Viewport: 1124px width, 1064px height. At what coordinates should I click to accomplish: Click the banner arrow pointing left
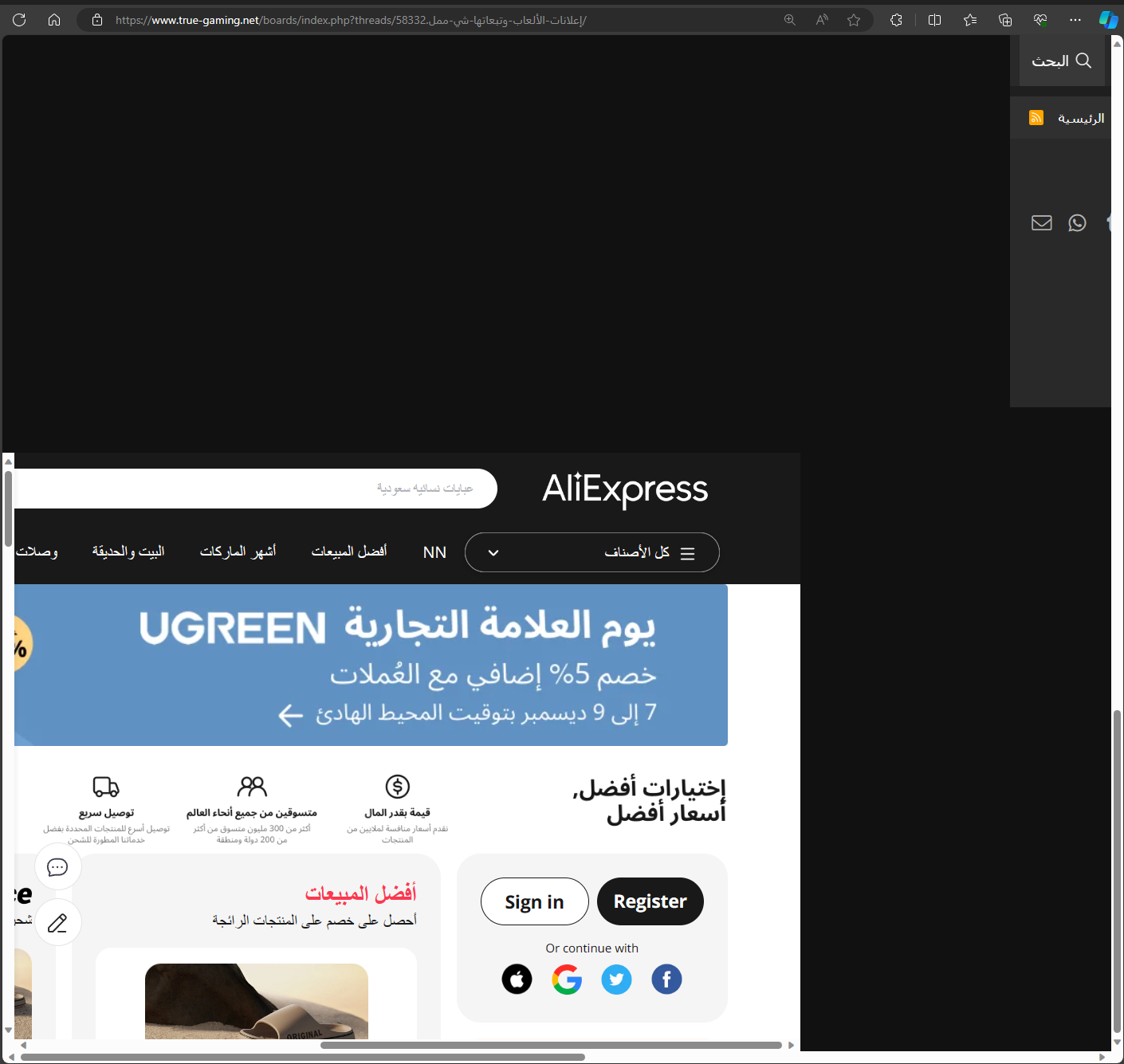point(291,715)
